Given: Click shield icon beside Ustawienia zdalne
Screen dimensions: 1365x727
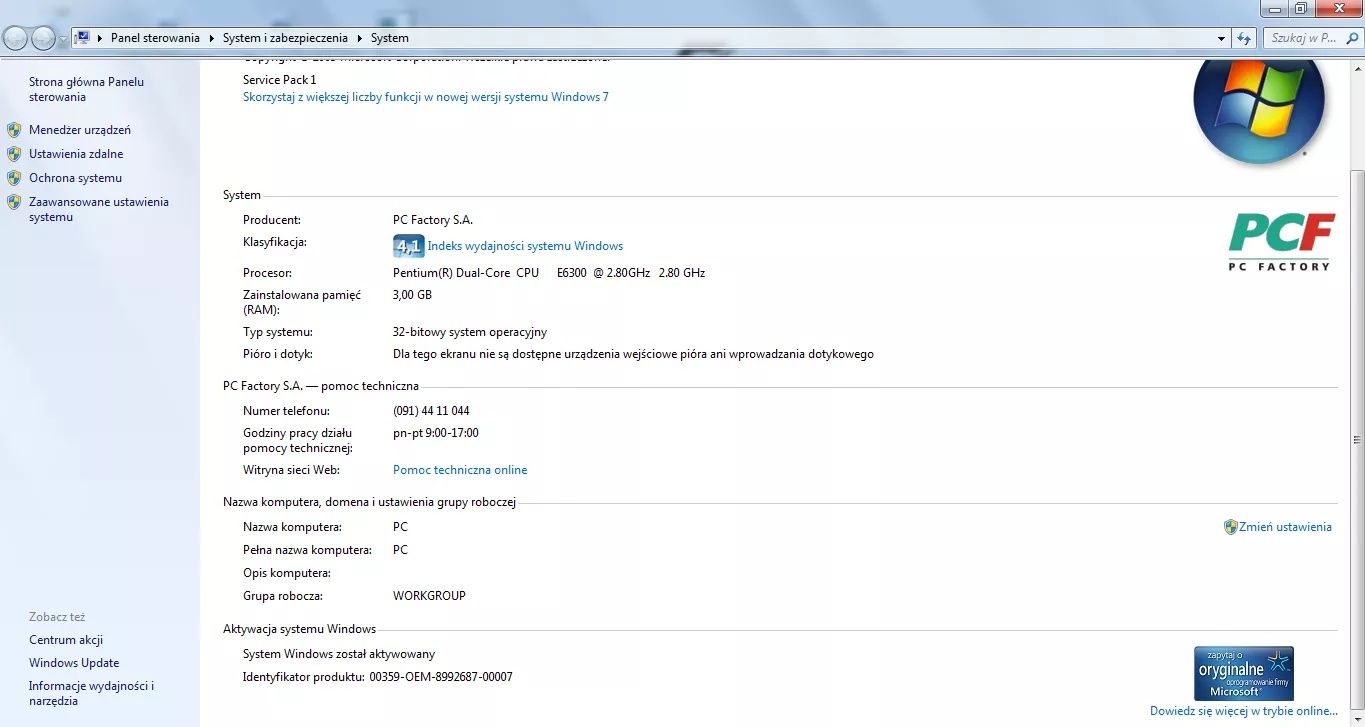Looking at the screenshot, I should click(14, 154).
